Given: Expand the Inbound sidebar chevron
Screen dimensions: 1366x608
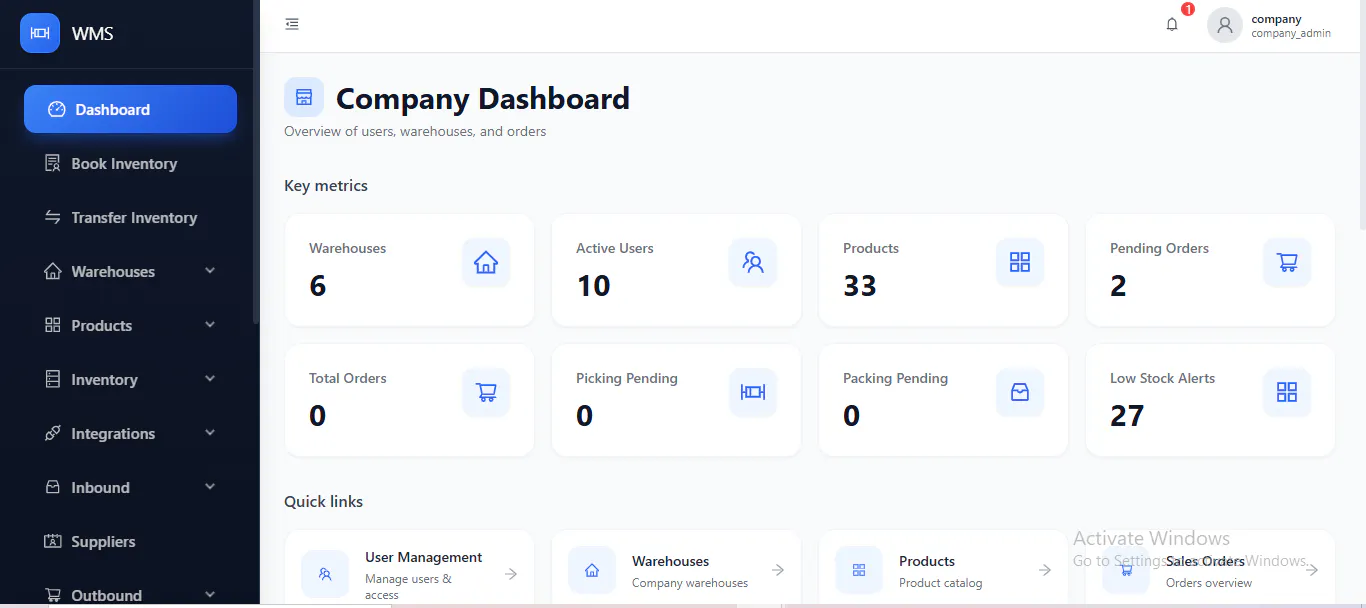Looking at the screenshot, I should click(210, 487).
